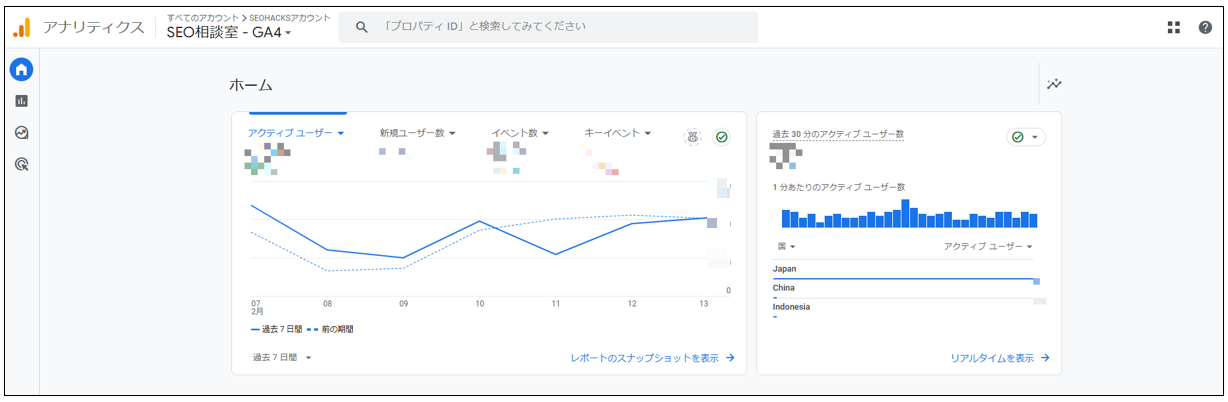Screen dimensions: 1228x402
Task: Open the Google apps grid icon
Action: [1174, 27]
